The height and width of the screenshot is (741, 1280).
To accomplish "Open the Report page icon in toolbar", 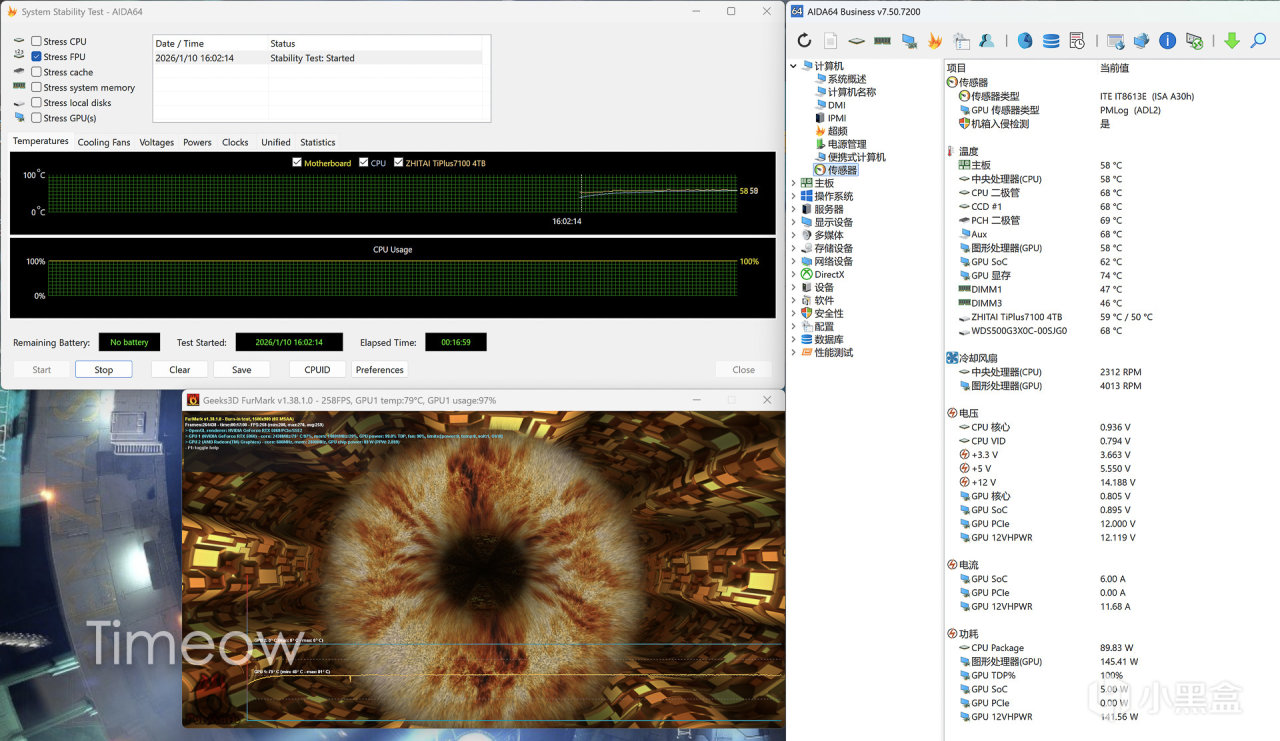I will 830,41.
